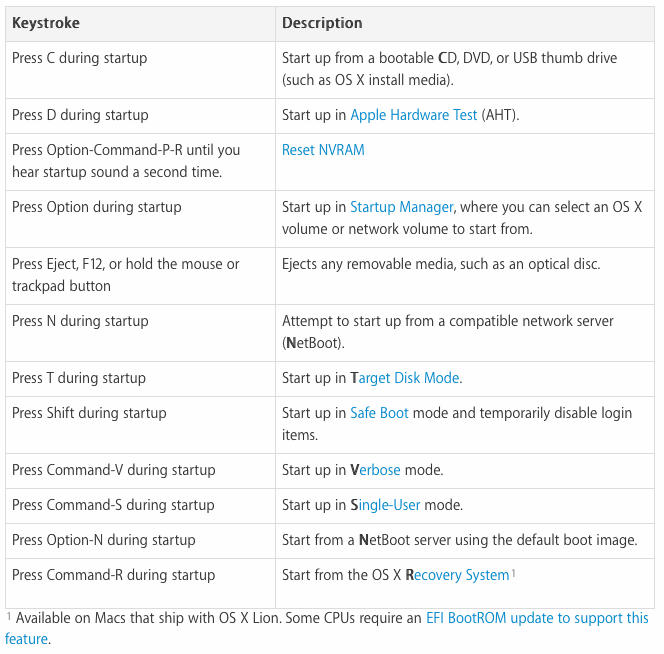Click the "Press N during startup" cell
The image size is (664, 654).
80,321
